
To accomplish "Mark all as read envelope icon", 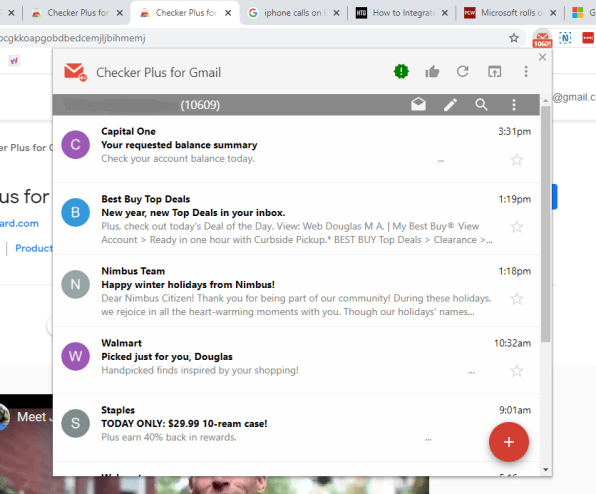I will (x=418, y=104).
